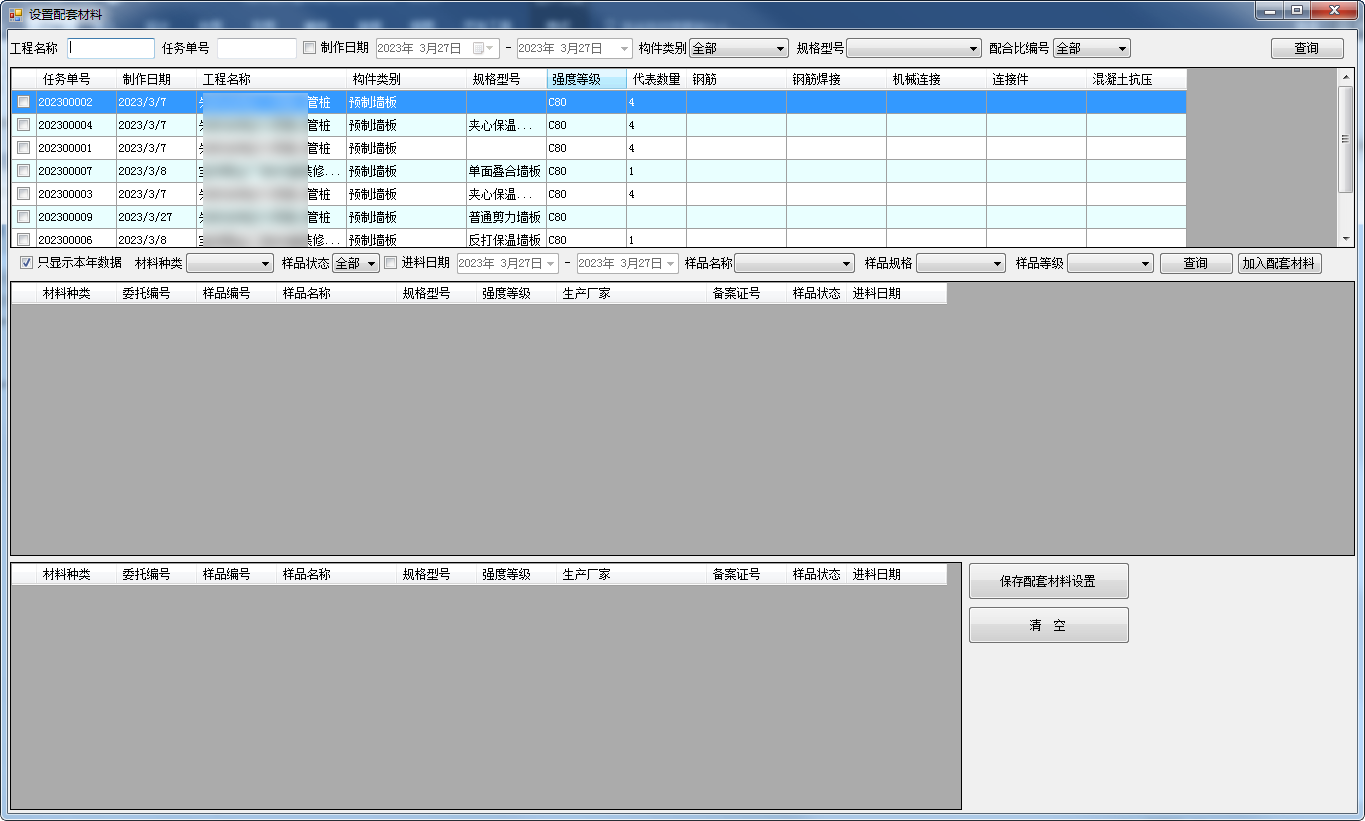Viewport: 1365px width, 821px height.
Task: Toggle the 进料日期 checkbox
Action: point(391,263)
